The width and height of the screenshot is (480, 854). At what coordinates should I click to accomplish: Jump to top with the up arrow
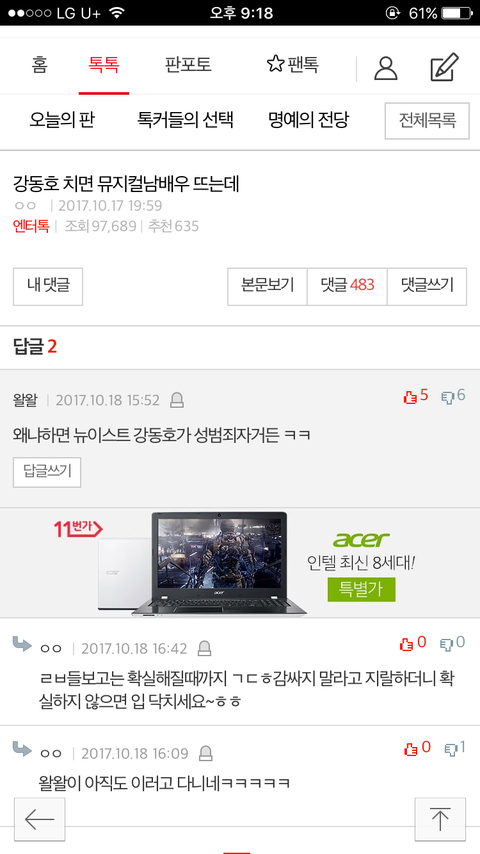tap(440, 819)
